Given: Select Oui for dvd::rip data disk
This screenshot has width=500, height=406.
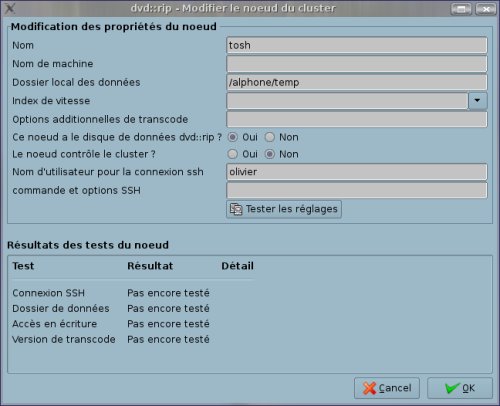Looking at the screenshot, I should (x=232, y=137).
